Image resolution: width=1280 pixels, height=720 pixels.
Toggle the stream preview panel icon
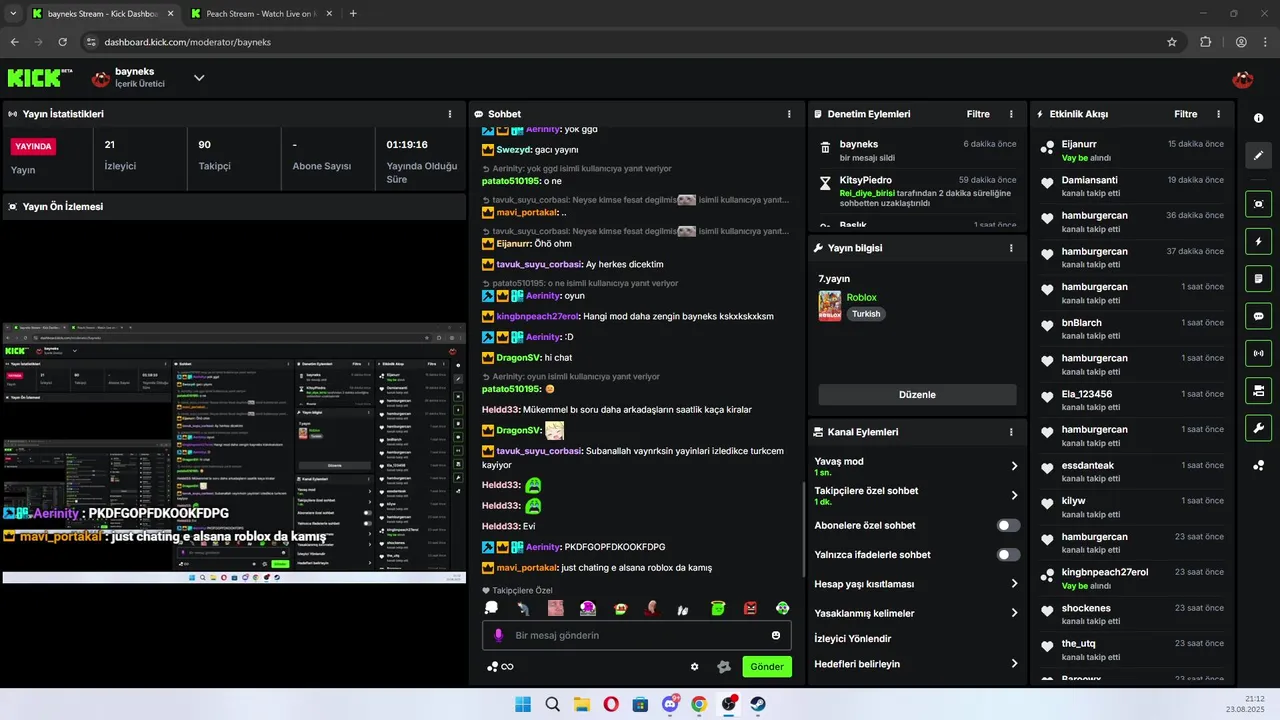(x=1258, y=204)
